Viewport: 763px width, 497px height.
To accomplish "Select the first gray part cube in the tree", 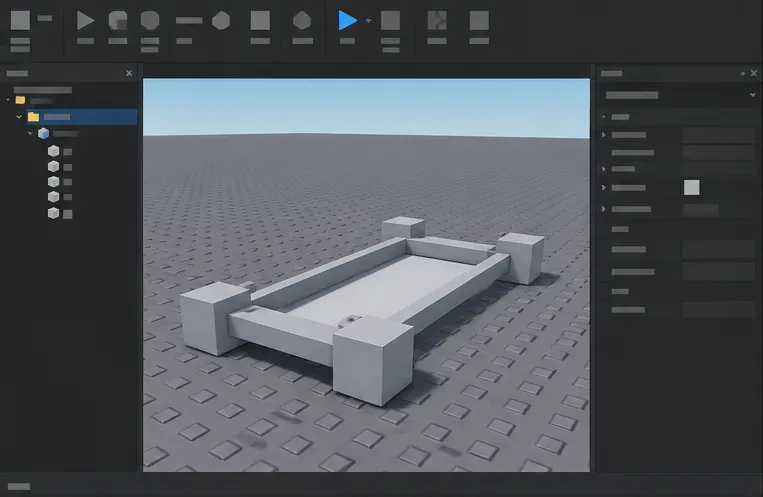I will click(x=54, y=151).
